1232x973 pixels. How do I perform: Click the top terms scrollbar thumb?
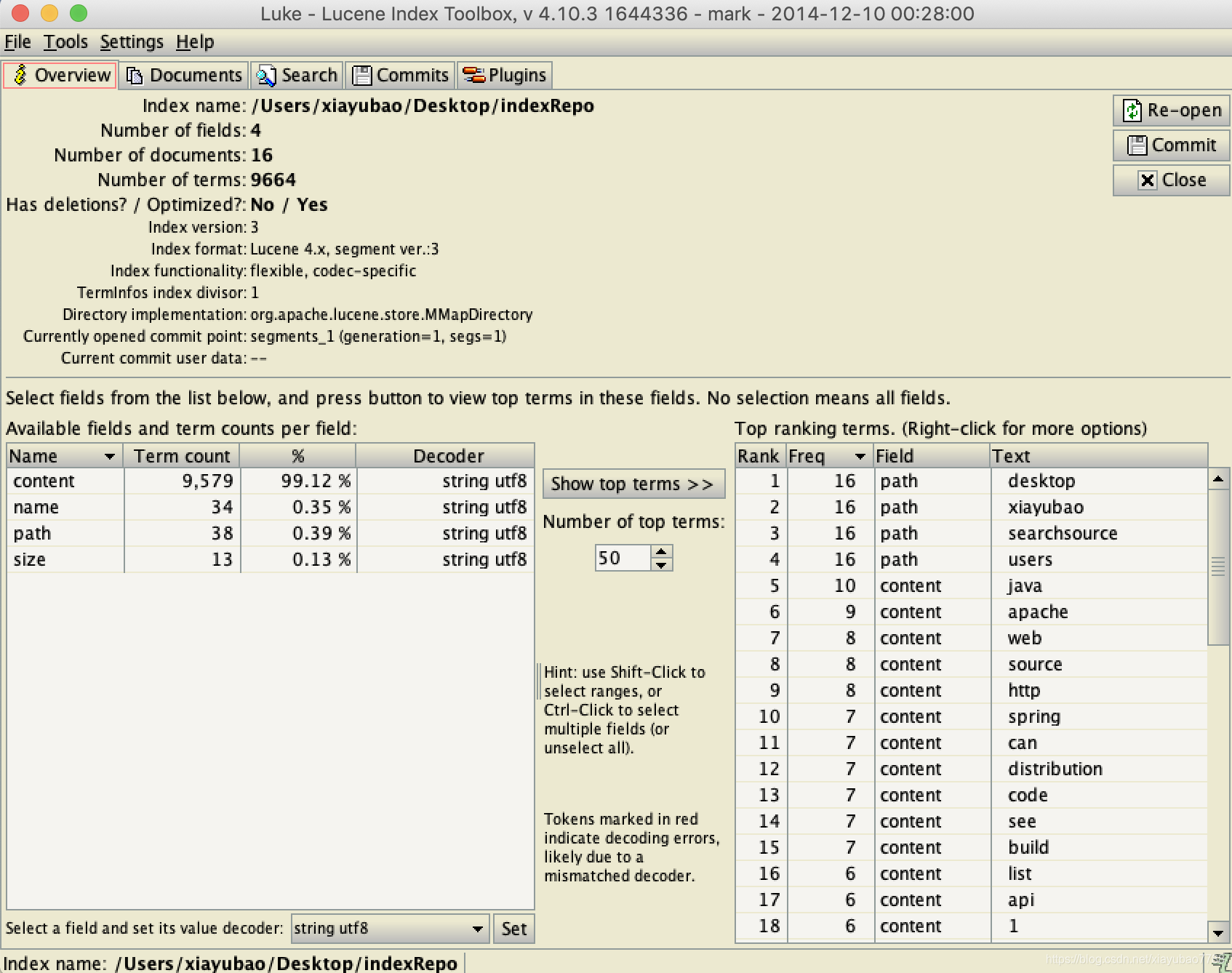coord(1218,566)
